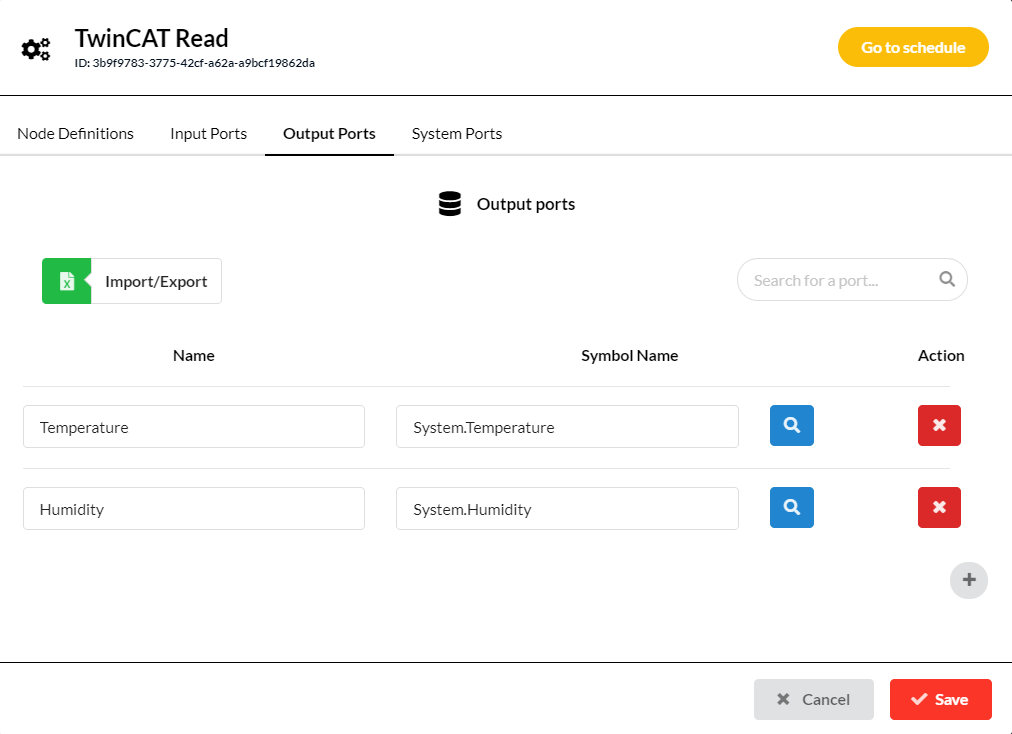Image resolution: width=1012 pixels, height=734 pixels.
Task: Browse symbols for the Humidity port
Action: 791,507
